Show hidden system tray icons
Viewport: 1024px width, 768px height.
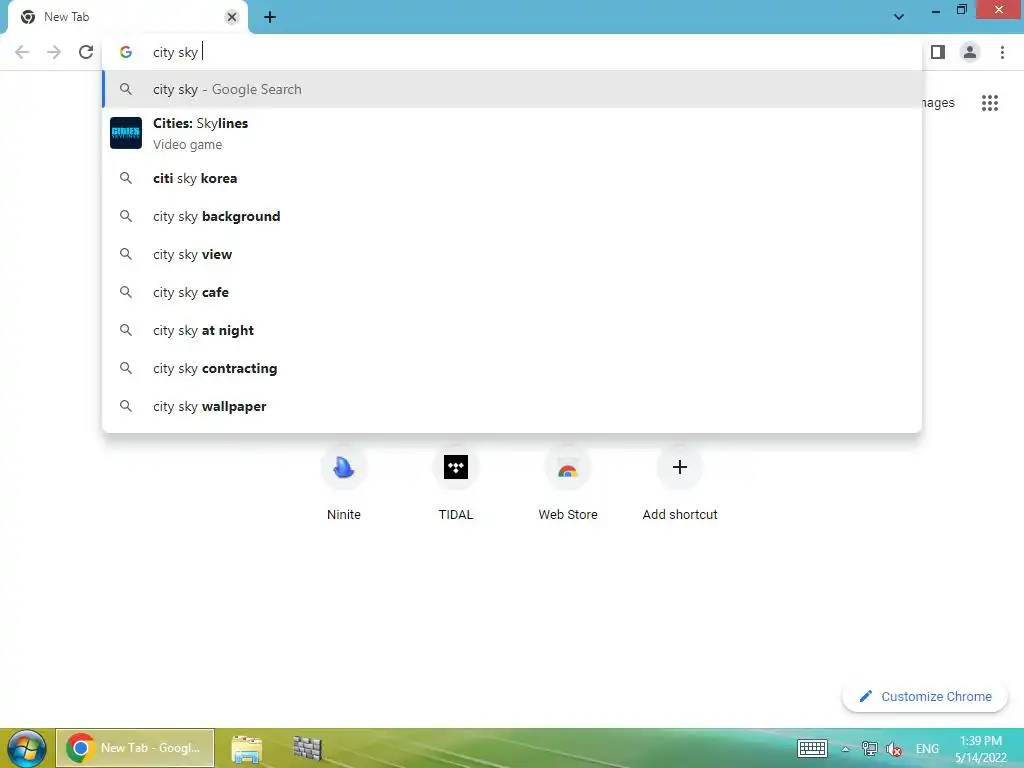tap(845, 749)
